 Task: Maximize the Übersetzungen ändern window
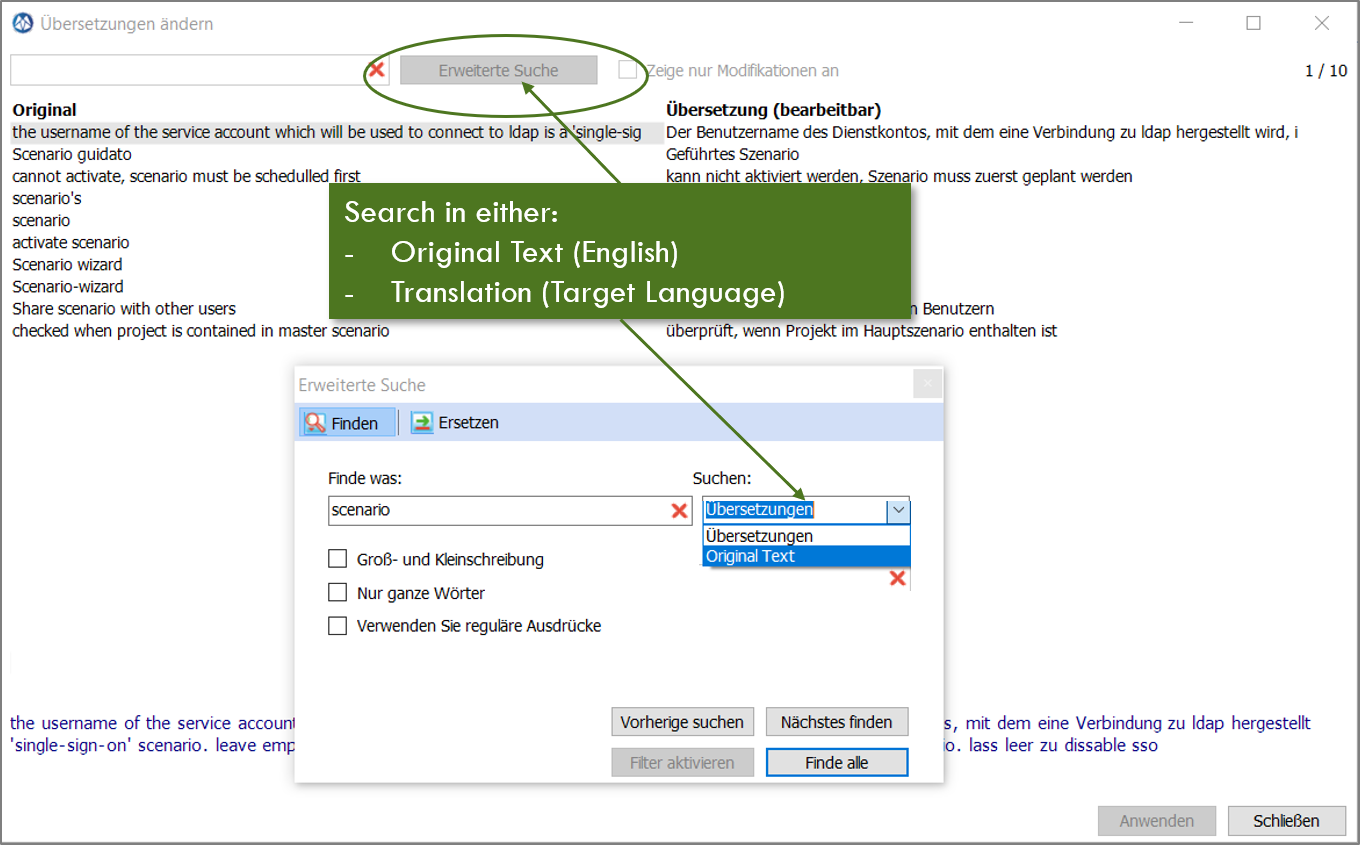[1253, 23]
